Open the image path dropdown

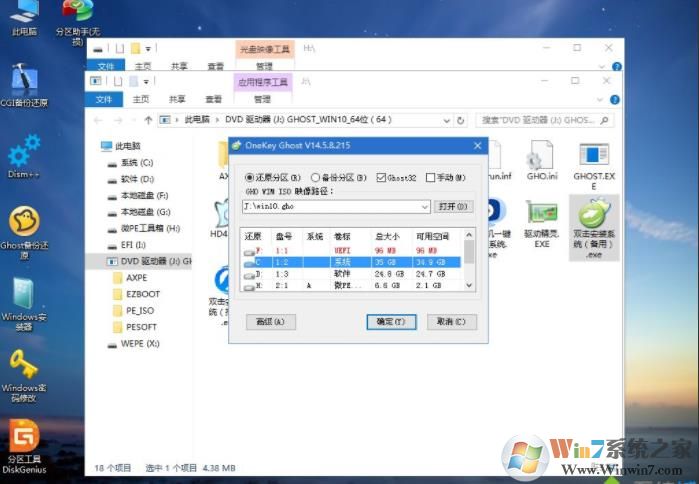(424, 207)
